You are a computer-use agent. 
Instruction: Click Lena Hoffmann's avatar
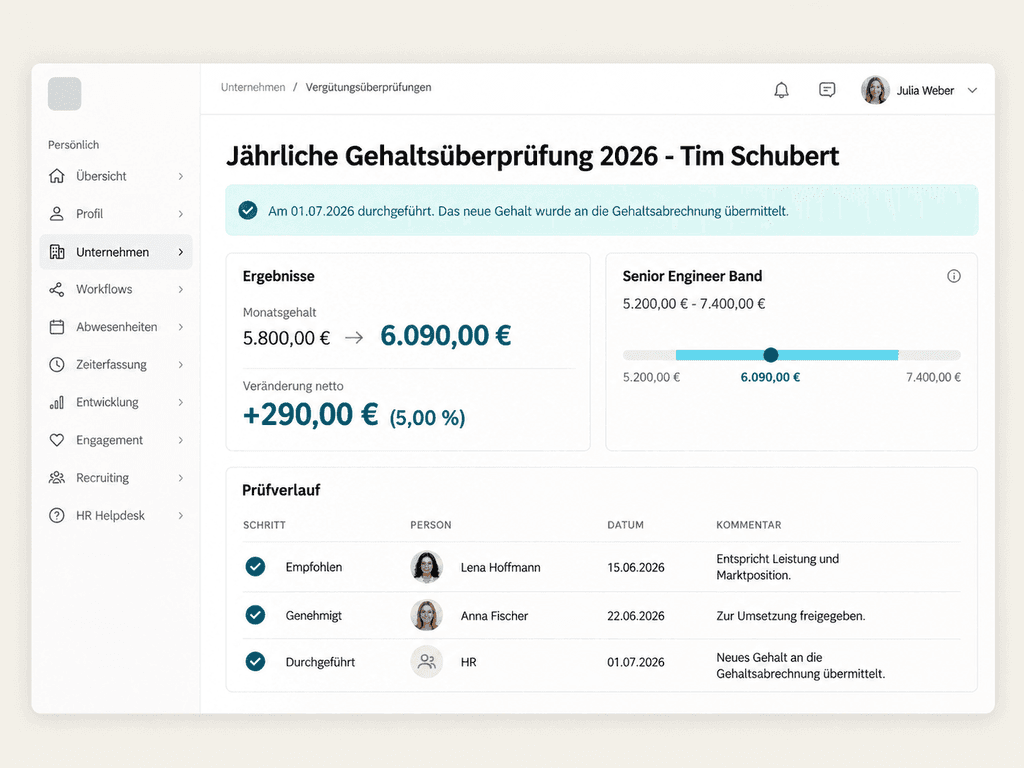click(x=426, y=567)
